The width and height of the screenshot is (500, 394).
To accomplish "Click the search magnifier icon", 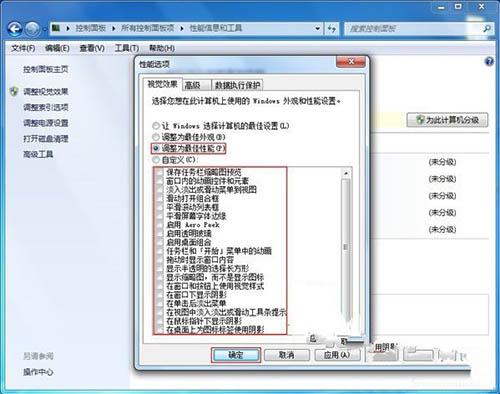I will pyautogui.click(x=487, y=29).
